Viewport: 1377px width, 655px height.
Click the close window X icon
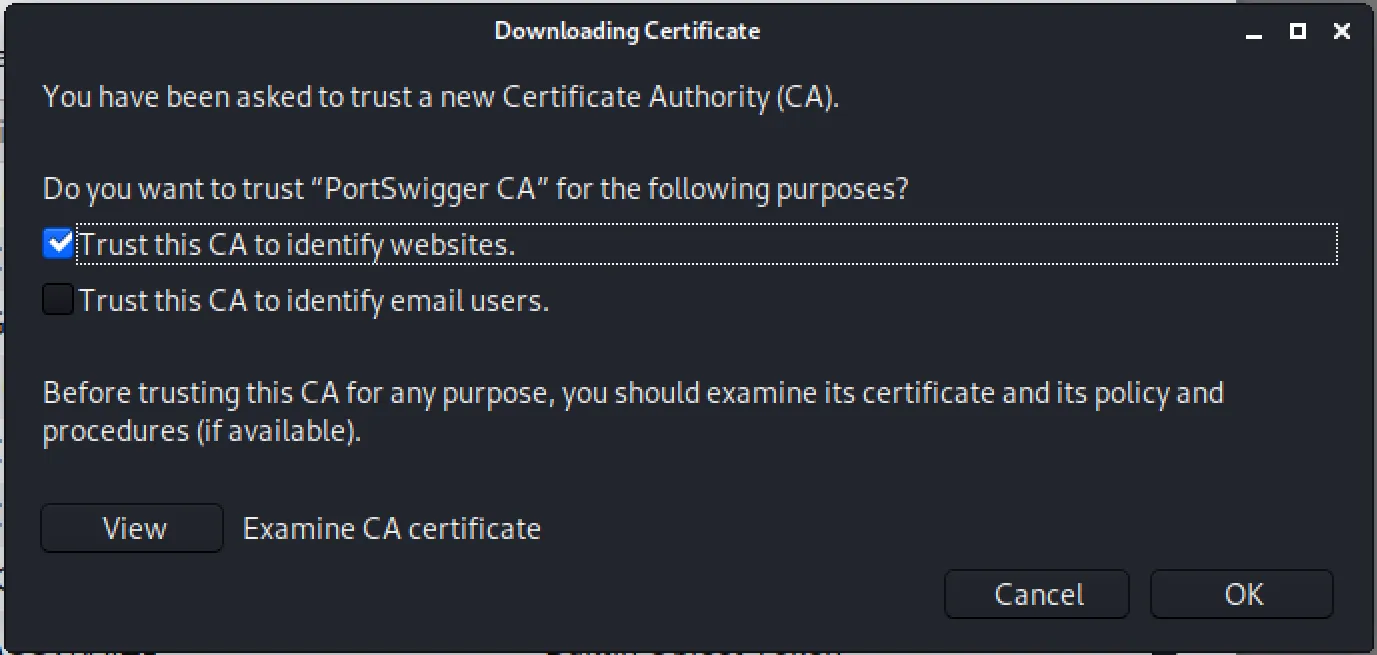(1340, 31)
